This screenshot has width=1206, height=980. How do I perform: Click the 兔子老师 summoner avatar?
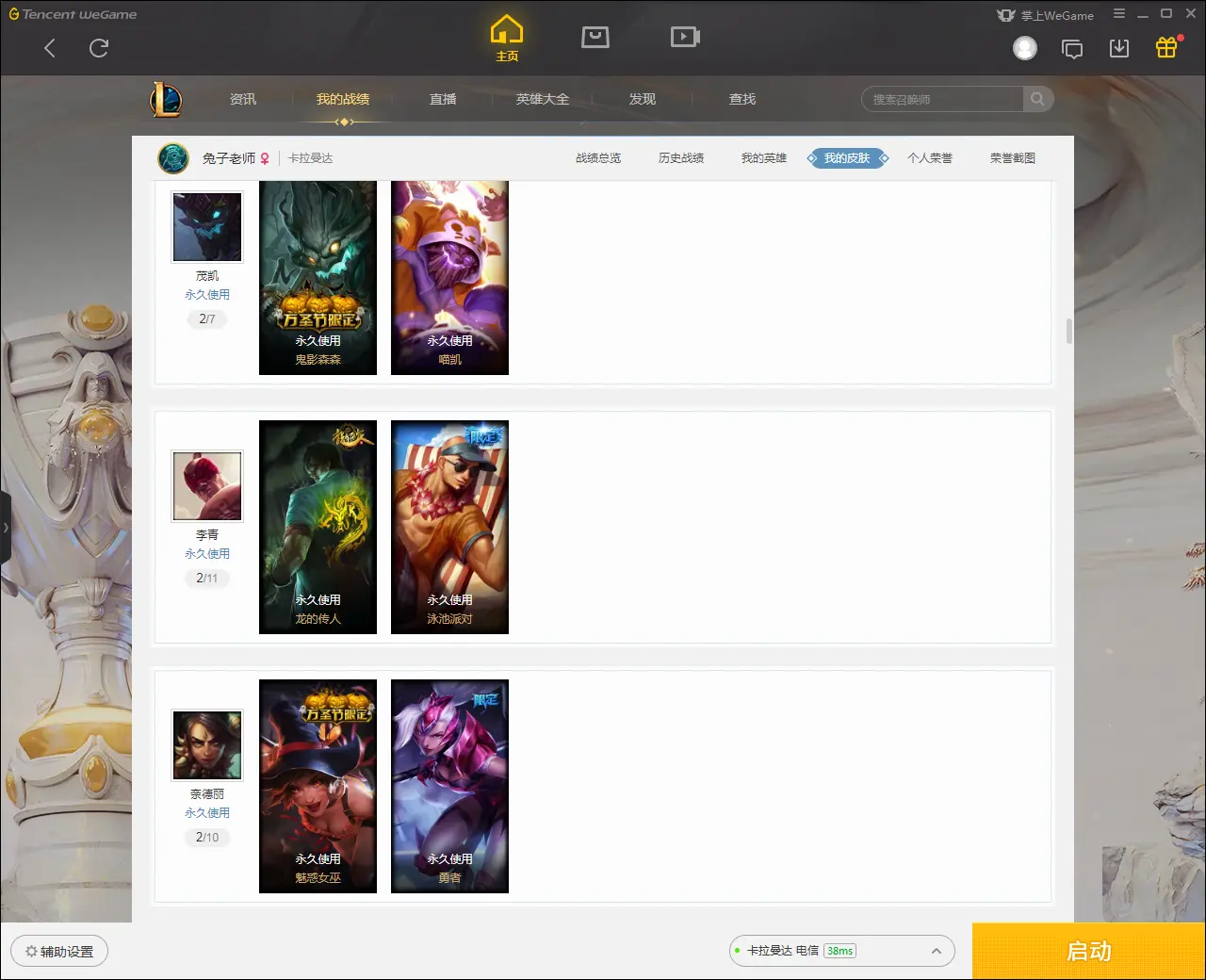pos(173,158)
